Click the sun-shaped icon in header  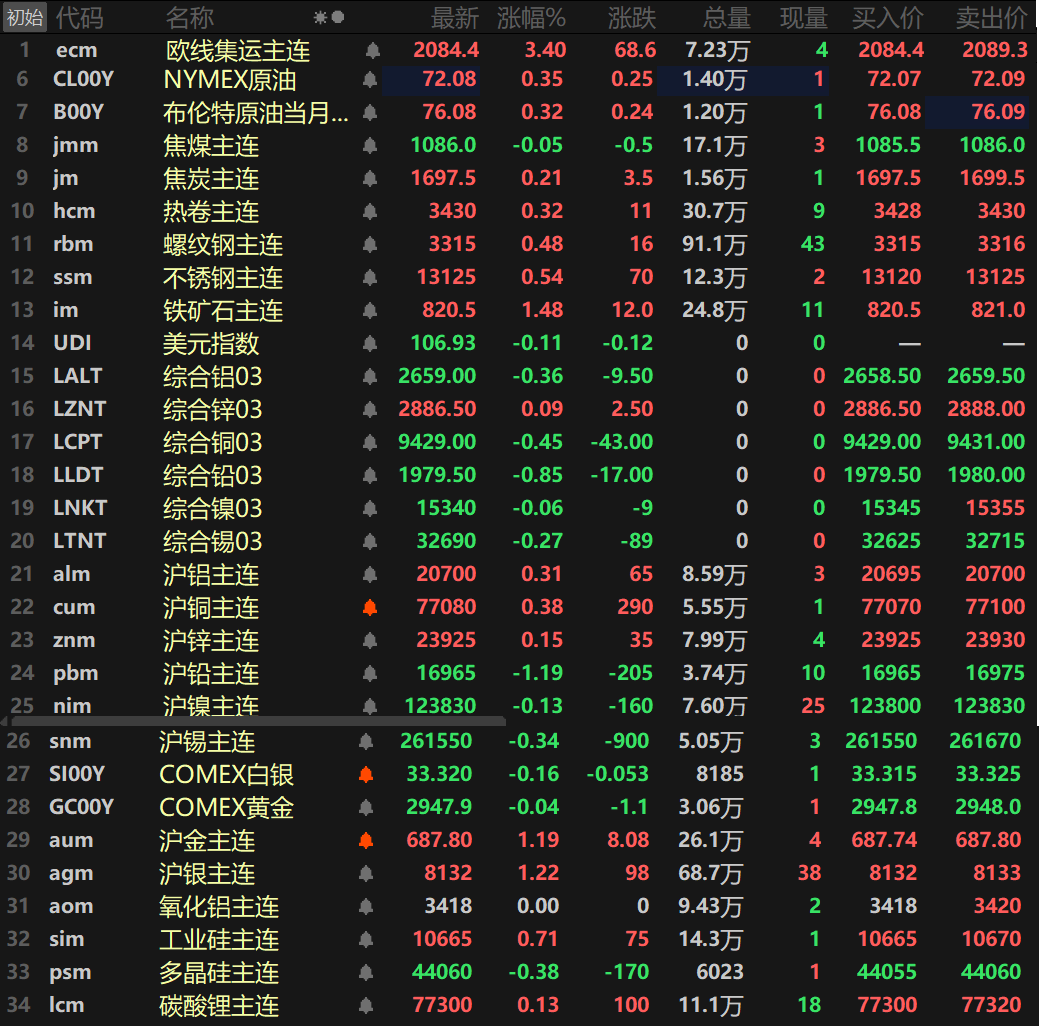320,17
